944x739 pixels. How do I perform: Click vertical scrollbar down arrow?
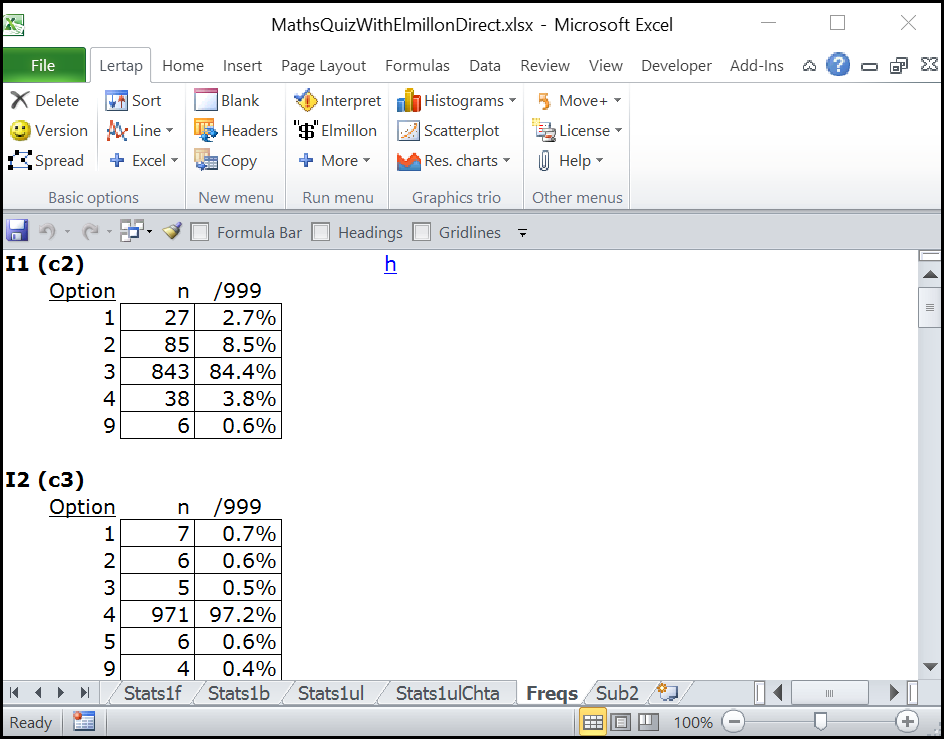[930, 667]
